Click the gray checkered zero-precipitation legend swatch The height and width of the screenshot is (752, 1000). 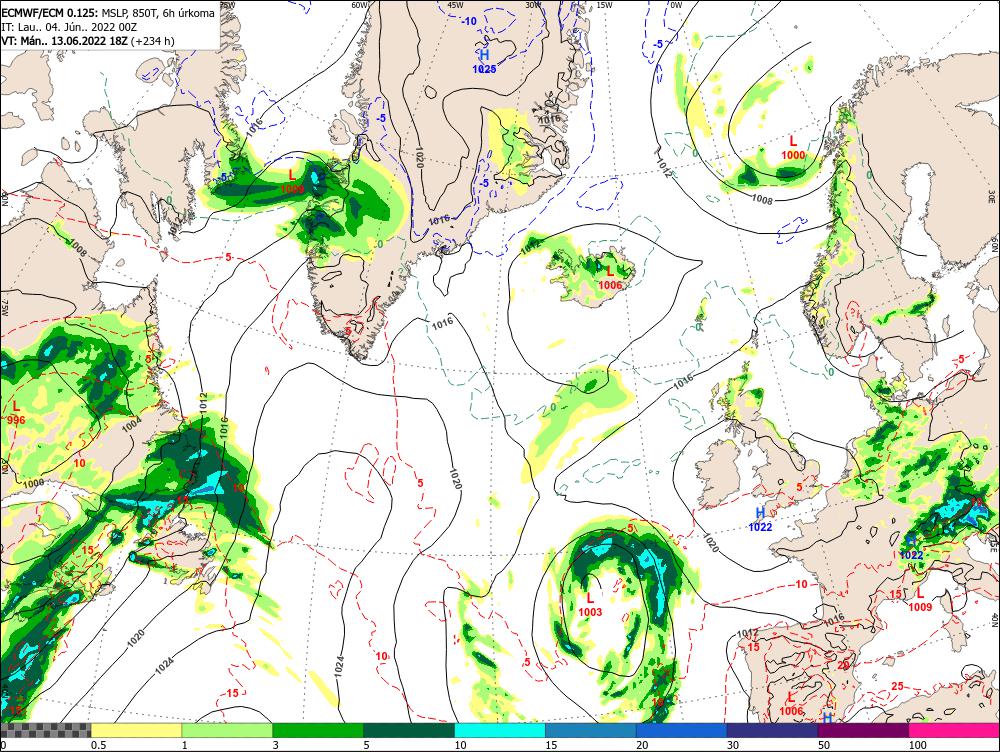[45, 730]
